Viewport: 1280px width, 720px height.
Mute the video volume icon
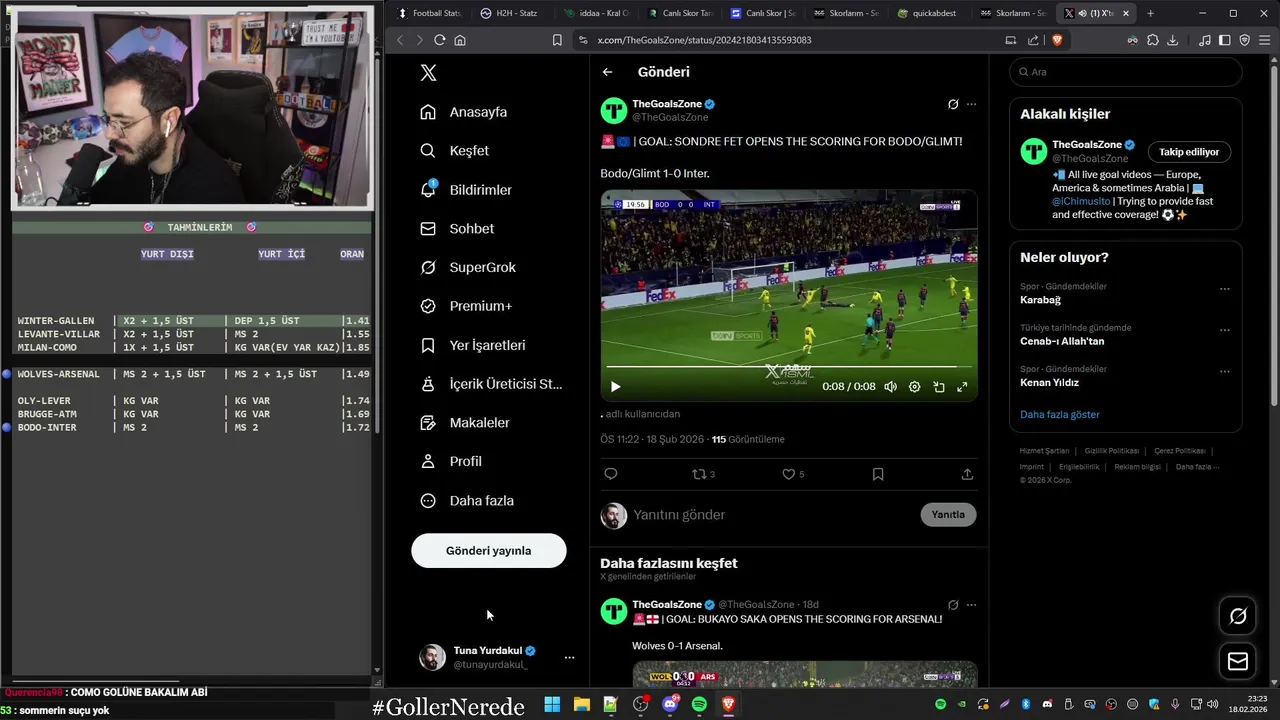coord(890,387)
